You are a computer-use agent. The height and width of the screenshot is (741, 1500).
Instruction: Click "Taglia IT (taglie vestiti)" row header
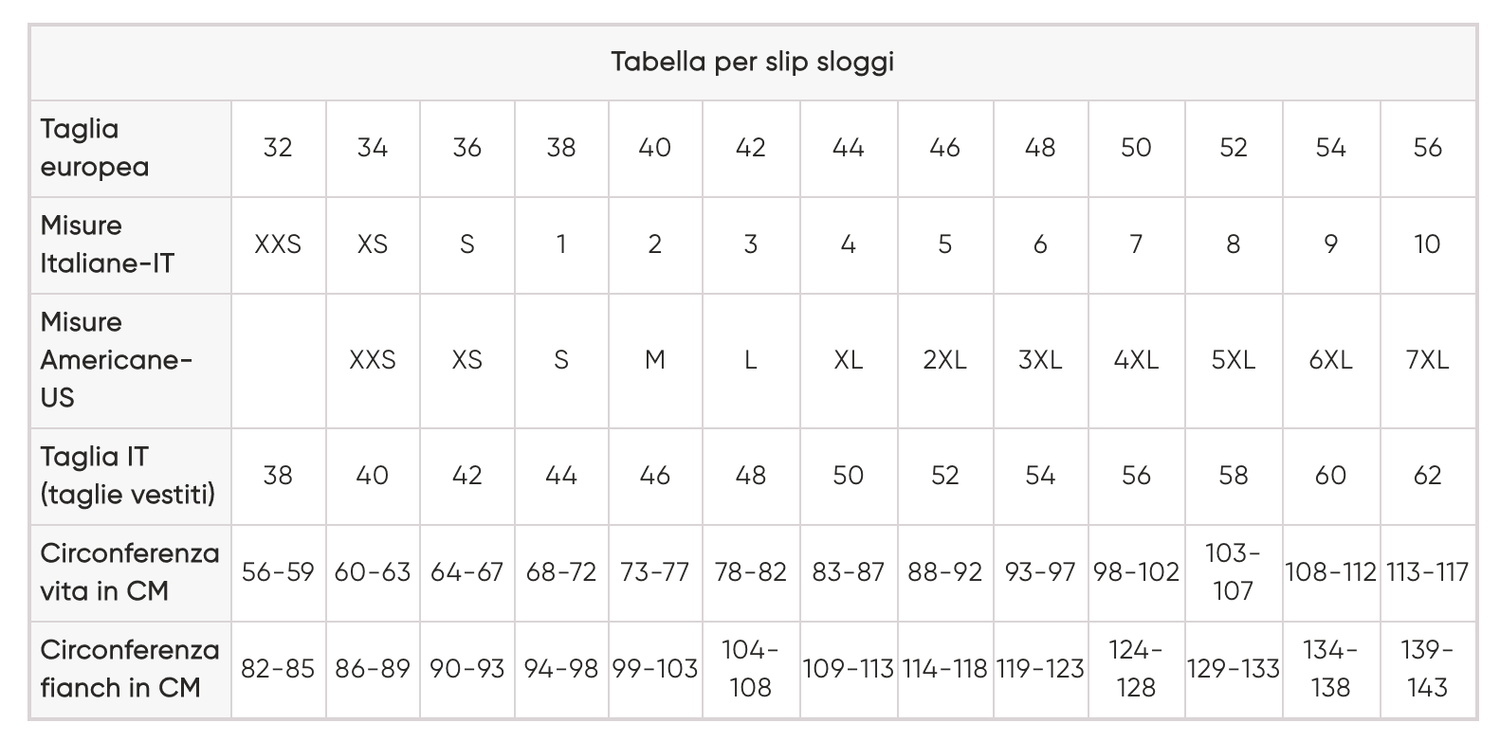pyautogui.click(x=127, y=476)
